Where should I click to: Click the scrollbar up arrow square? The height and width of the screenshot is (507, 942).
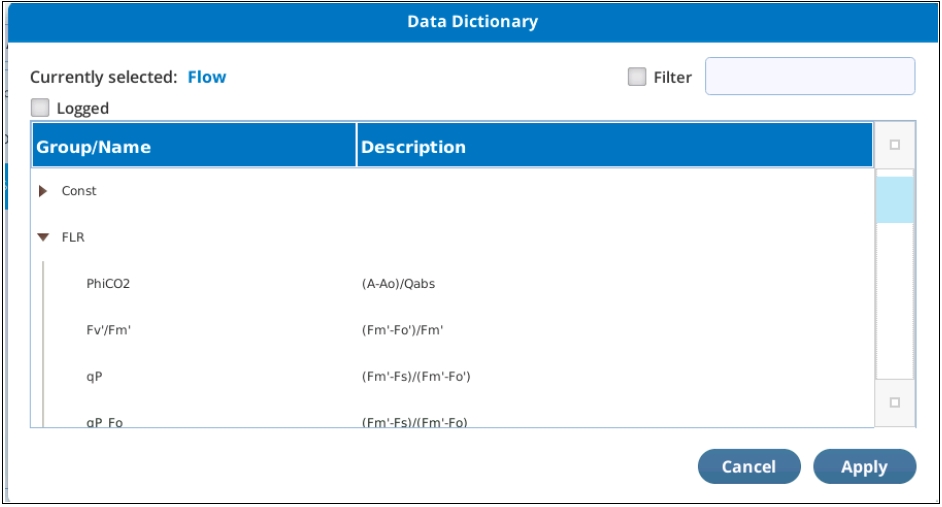coord(895,145)
